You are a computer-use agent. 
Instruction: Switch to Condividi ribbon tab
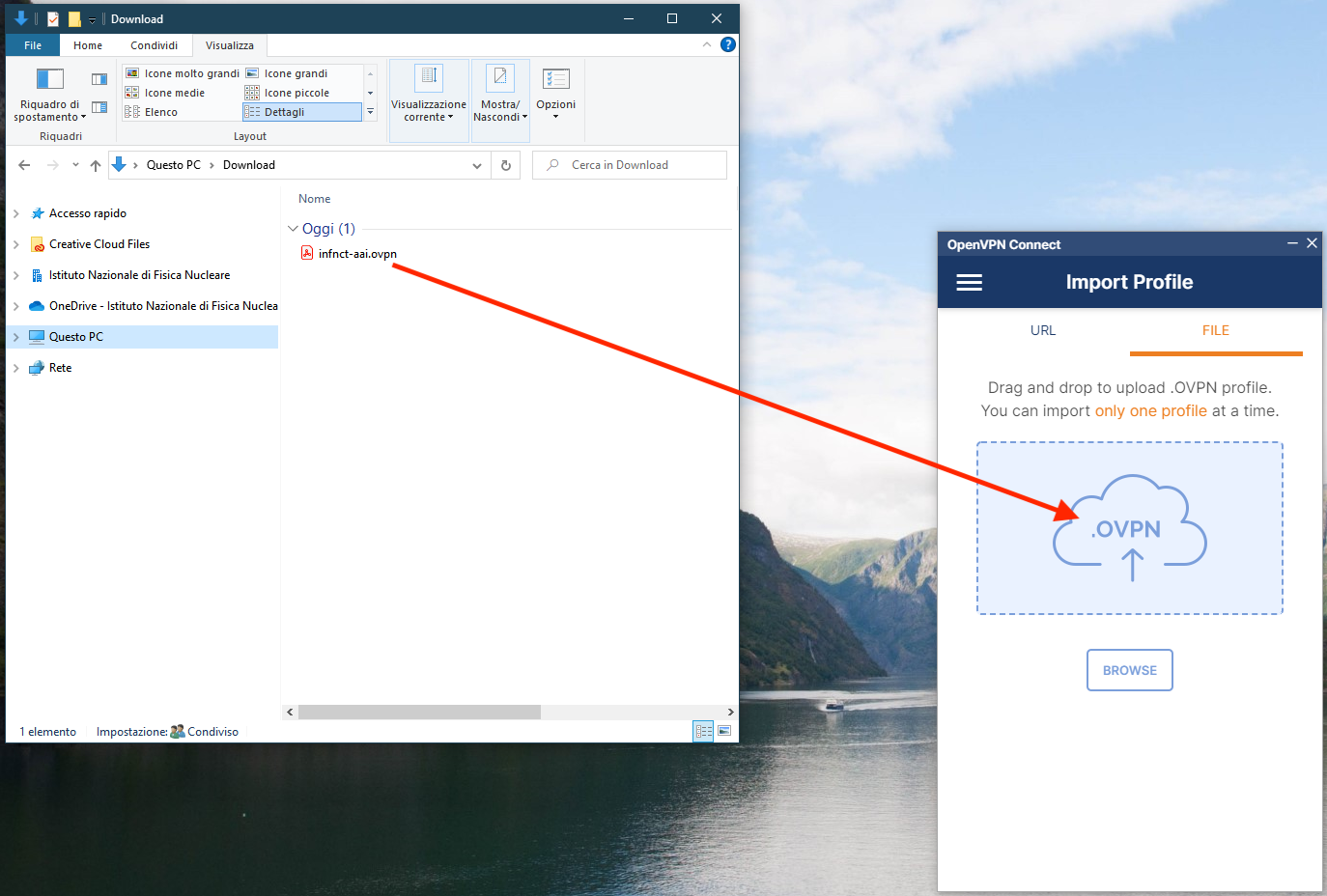click(x=155, y=45)
